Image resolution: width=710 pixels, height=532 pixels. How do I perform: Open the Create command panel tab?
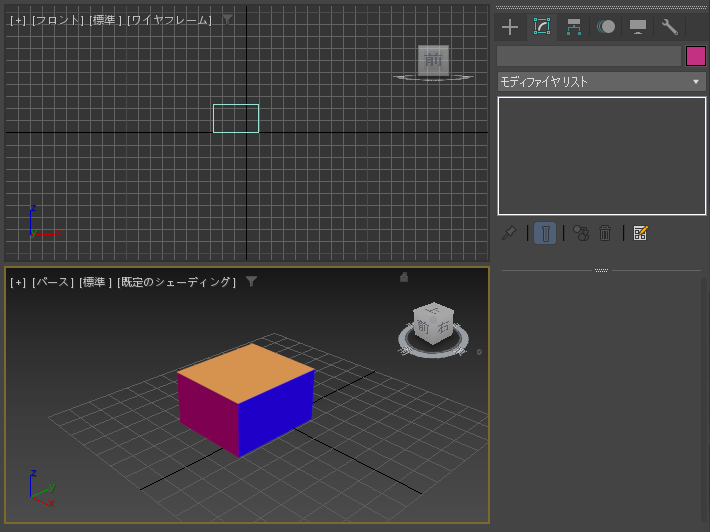[x=510, y=27]
